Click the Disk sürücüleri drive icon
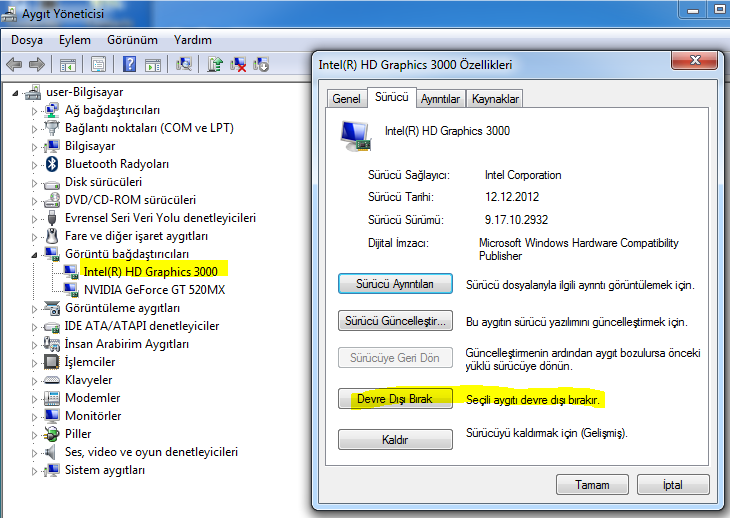Image resolution: width=730 pixels, height=518 pixels. [51, 184]
